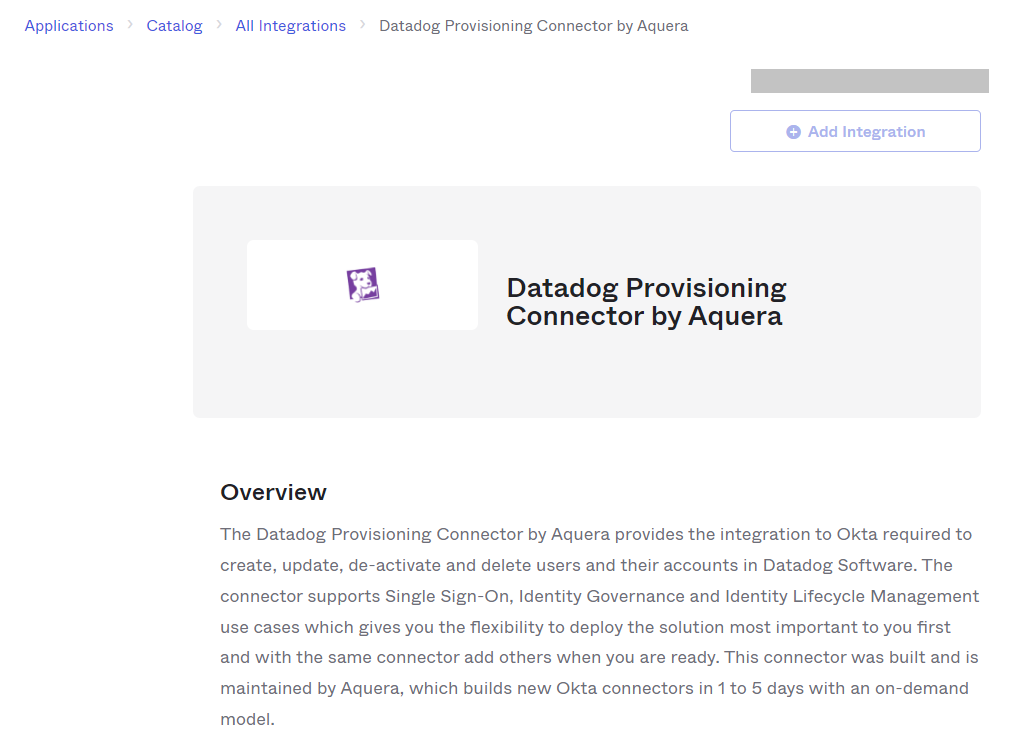Viewport: 1034px width, 749px height.
Task: Navigate back to the Catalog page
Action: tap(174, 25)
